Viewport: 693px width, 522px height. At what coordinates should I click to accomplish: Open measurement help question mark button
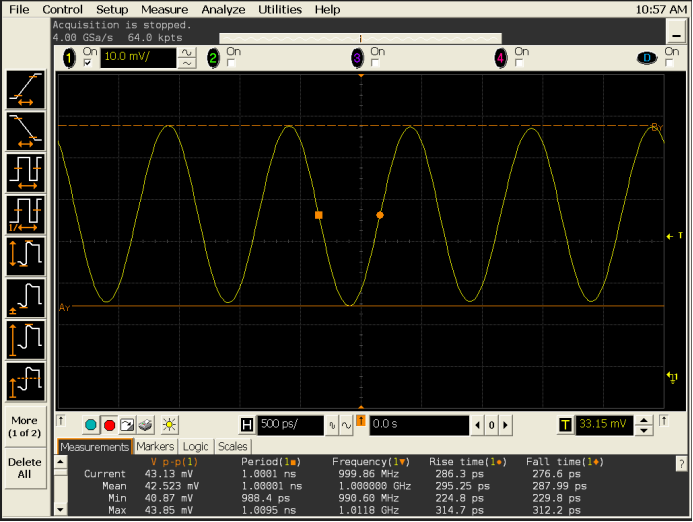click(681, 464)
